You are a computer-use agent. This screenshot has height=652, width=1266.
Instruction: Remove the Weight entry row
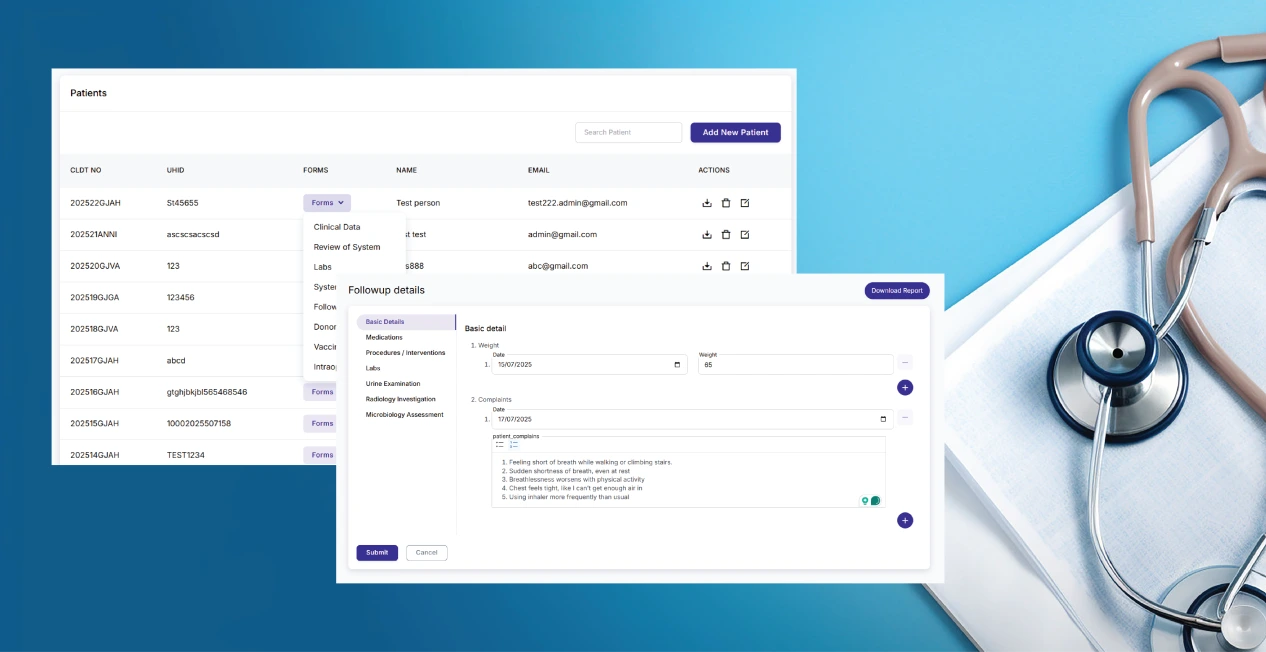click(x=904, y=363)
